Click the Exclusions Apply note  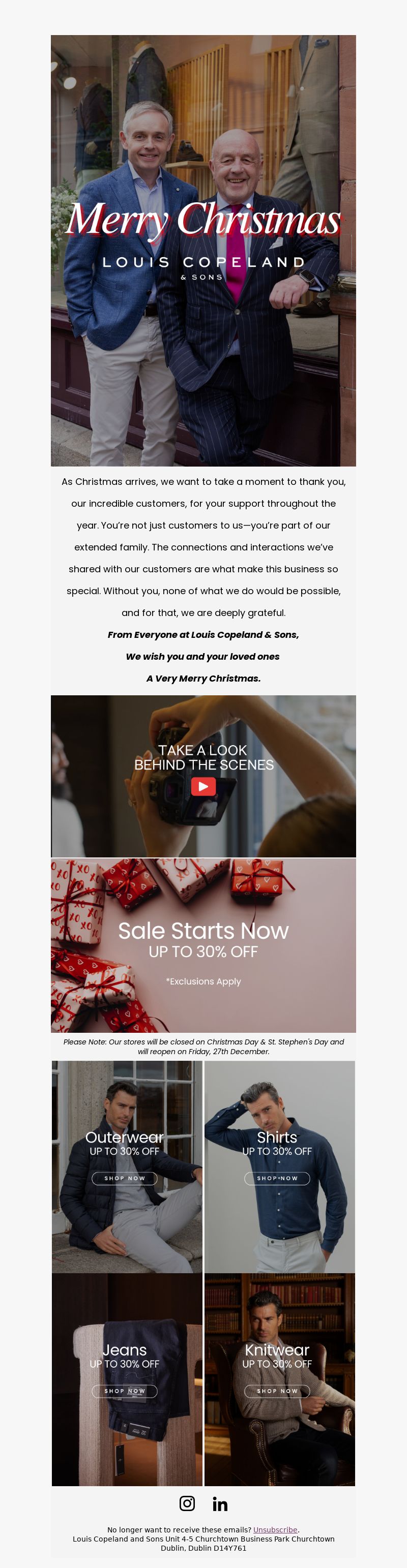(203, 980)
